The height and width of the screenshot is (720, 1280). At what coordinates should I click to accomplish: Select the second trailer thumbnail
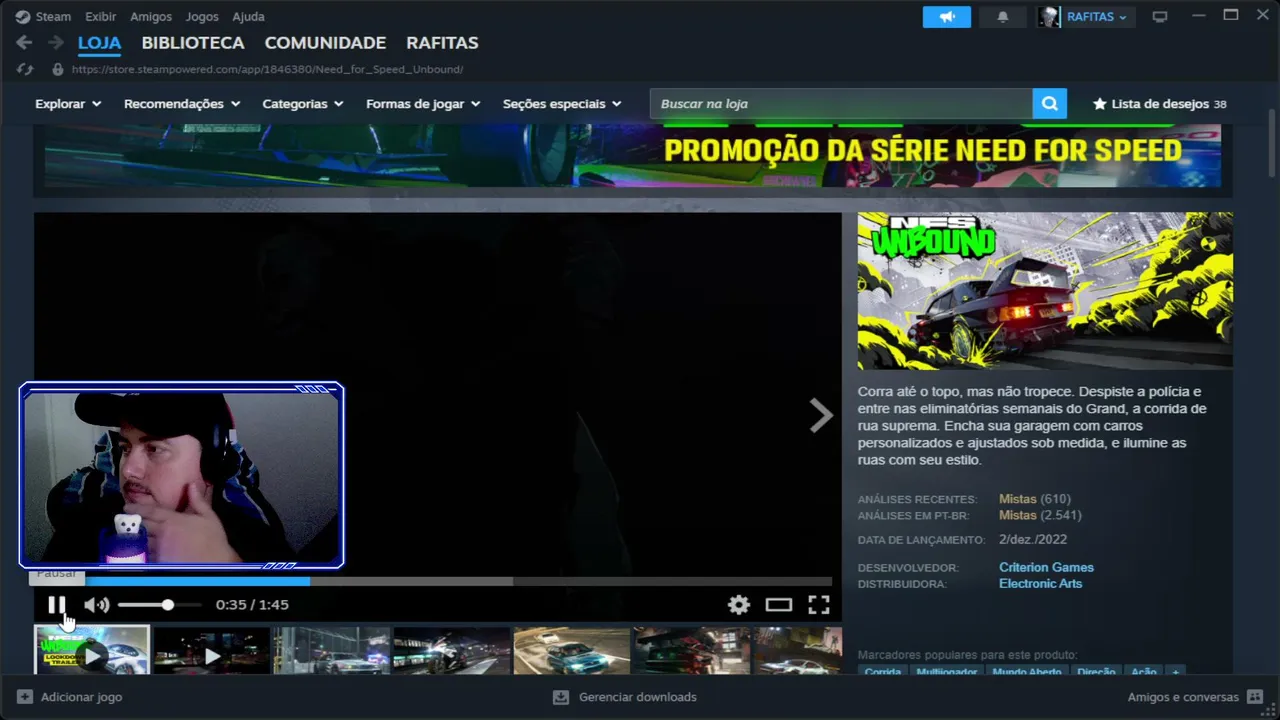pos(212,651)
